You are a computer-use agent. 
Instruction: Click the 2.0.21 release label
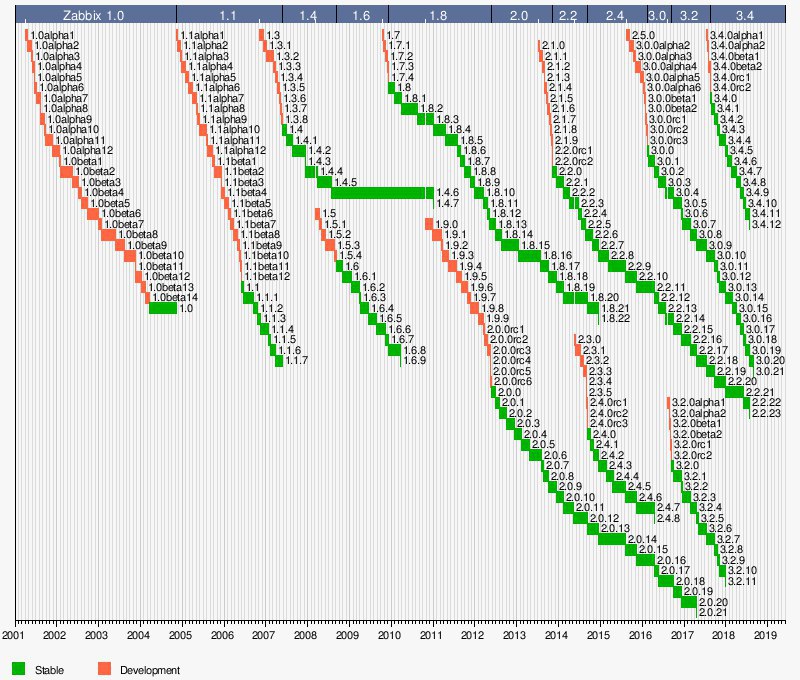(714, 613)
